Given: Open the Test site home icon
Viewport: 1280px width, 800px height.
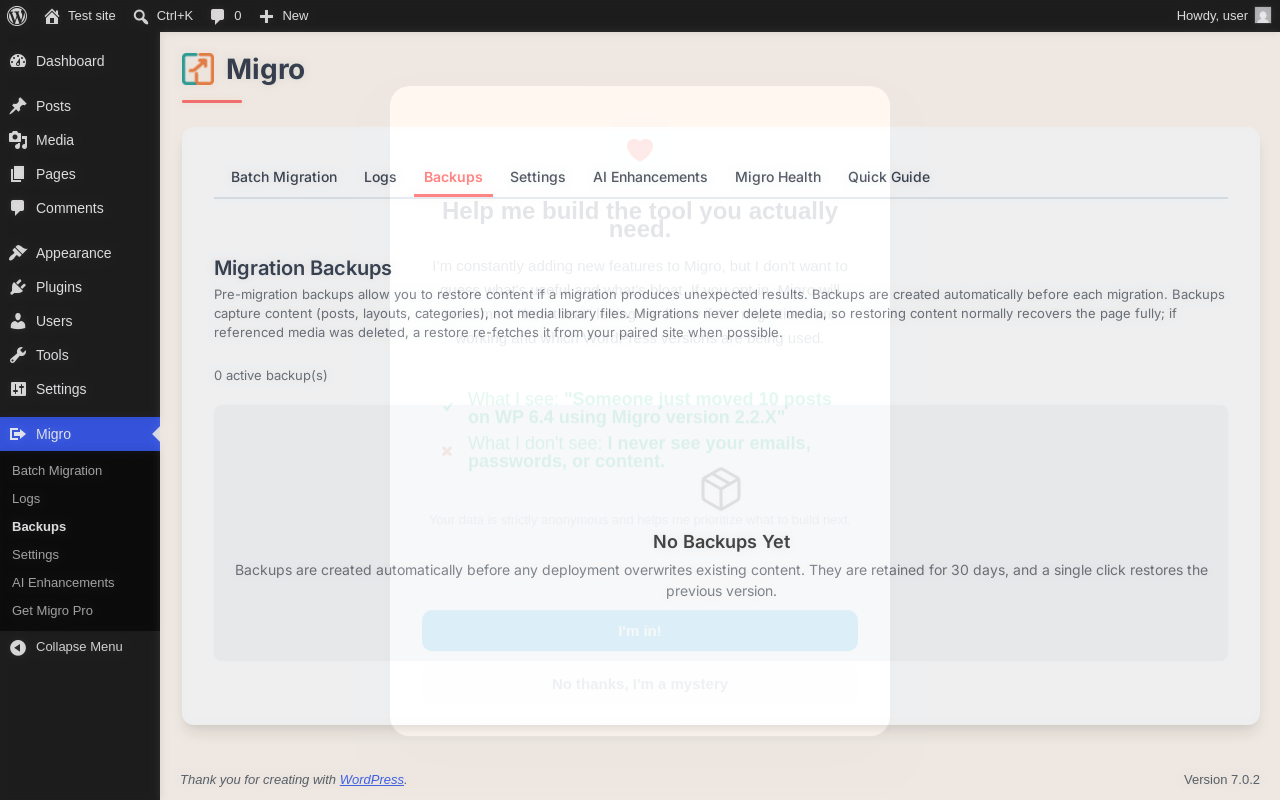Looking at the screenshot, I should coord(52,16).
